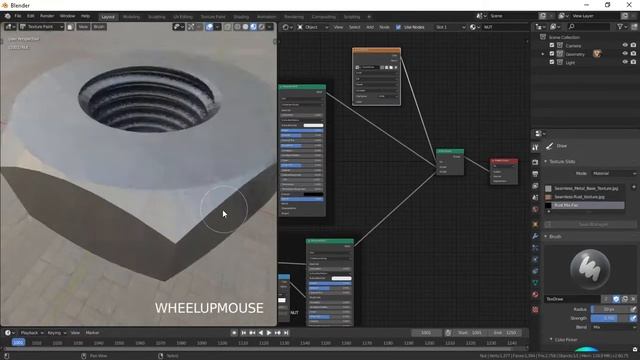Image resolution: width=640 pixels, height=360 pixels.
Task: Open the File menu
Action: click(18, 16)
